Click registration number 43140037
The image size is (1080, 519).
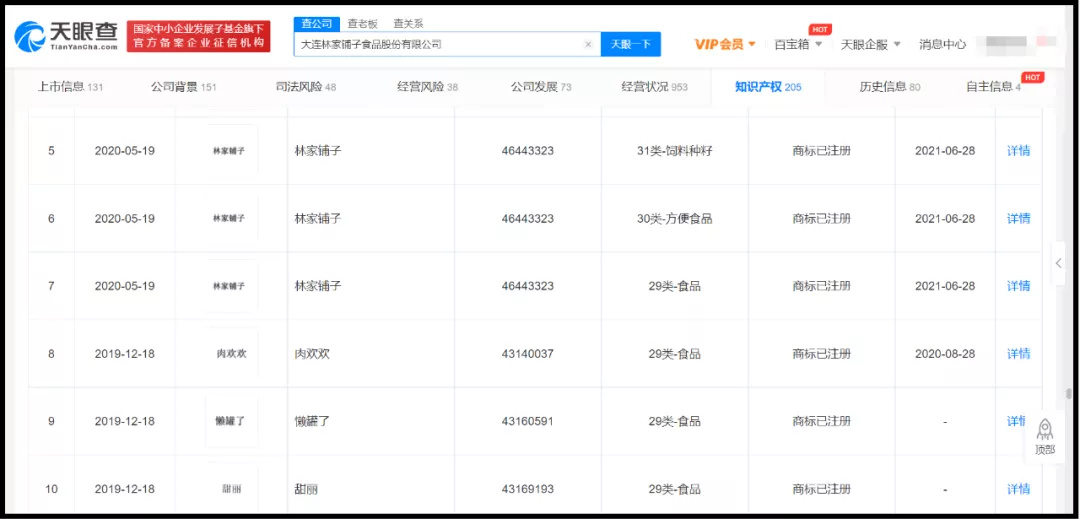click(x=528, y=354)
